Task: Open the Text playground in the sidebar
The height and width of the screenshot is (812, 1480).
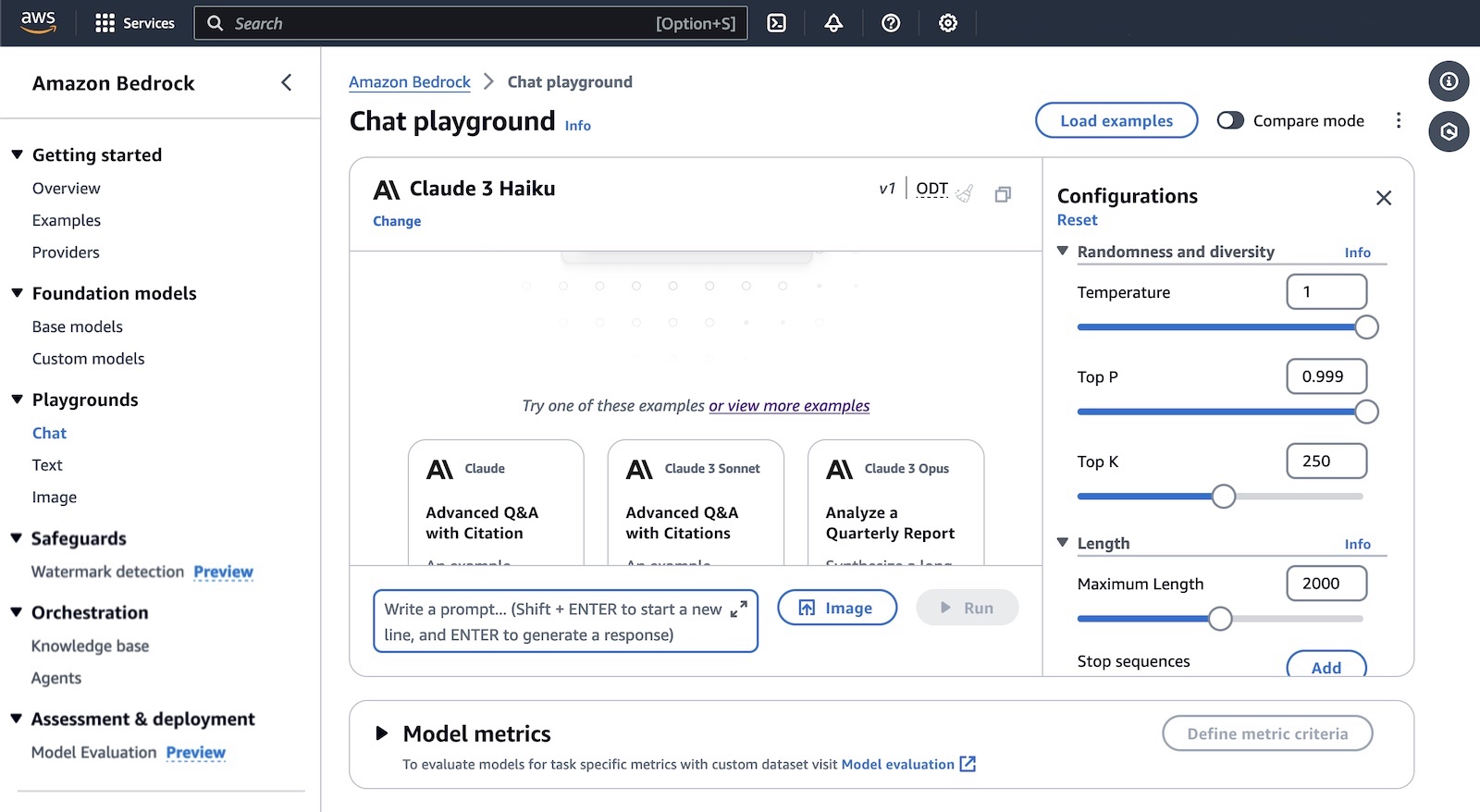Action: (x=47, y=465)
